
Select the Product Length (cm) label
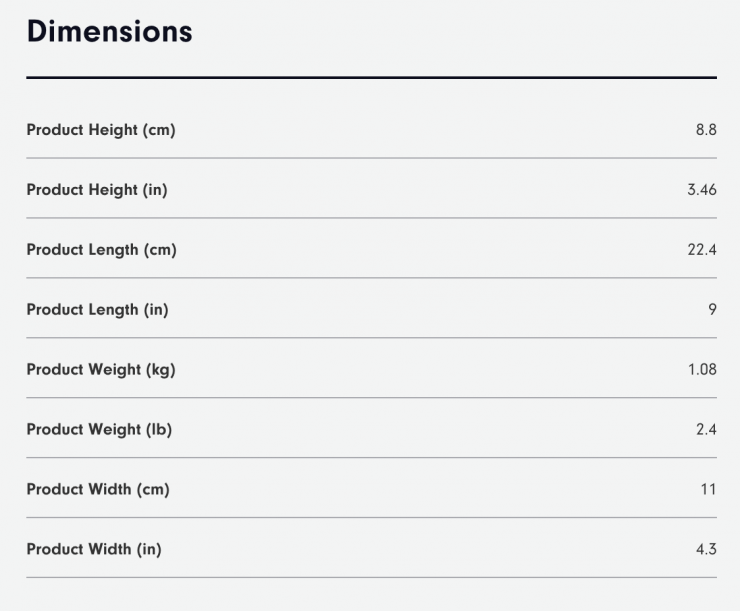(101, 250)
